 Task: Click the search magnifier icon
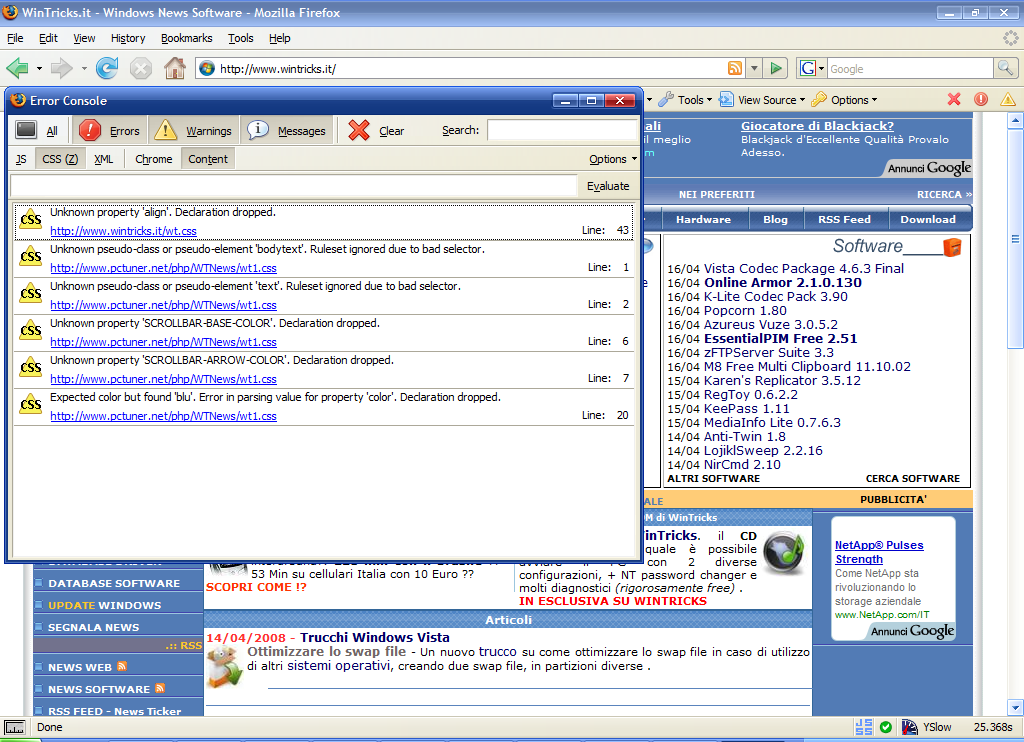[1005, 68]
